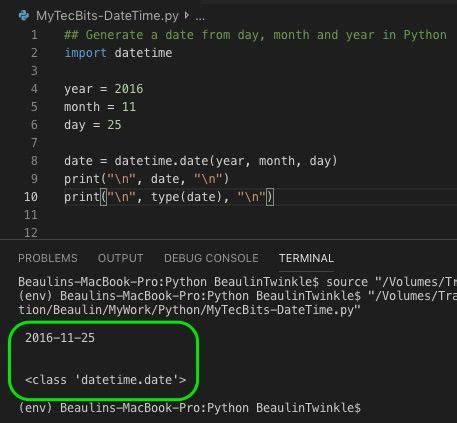Click the 2016-11-25 terminal output
This screenshot has width=457, height=423.
(60, 338)
